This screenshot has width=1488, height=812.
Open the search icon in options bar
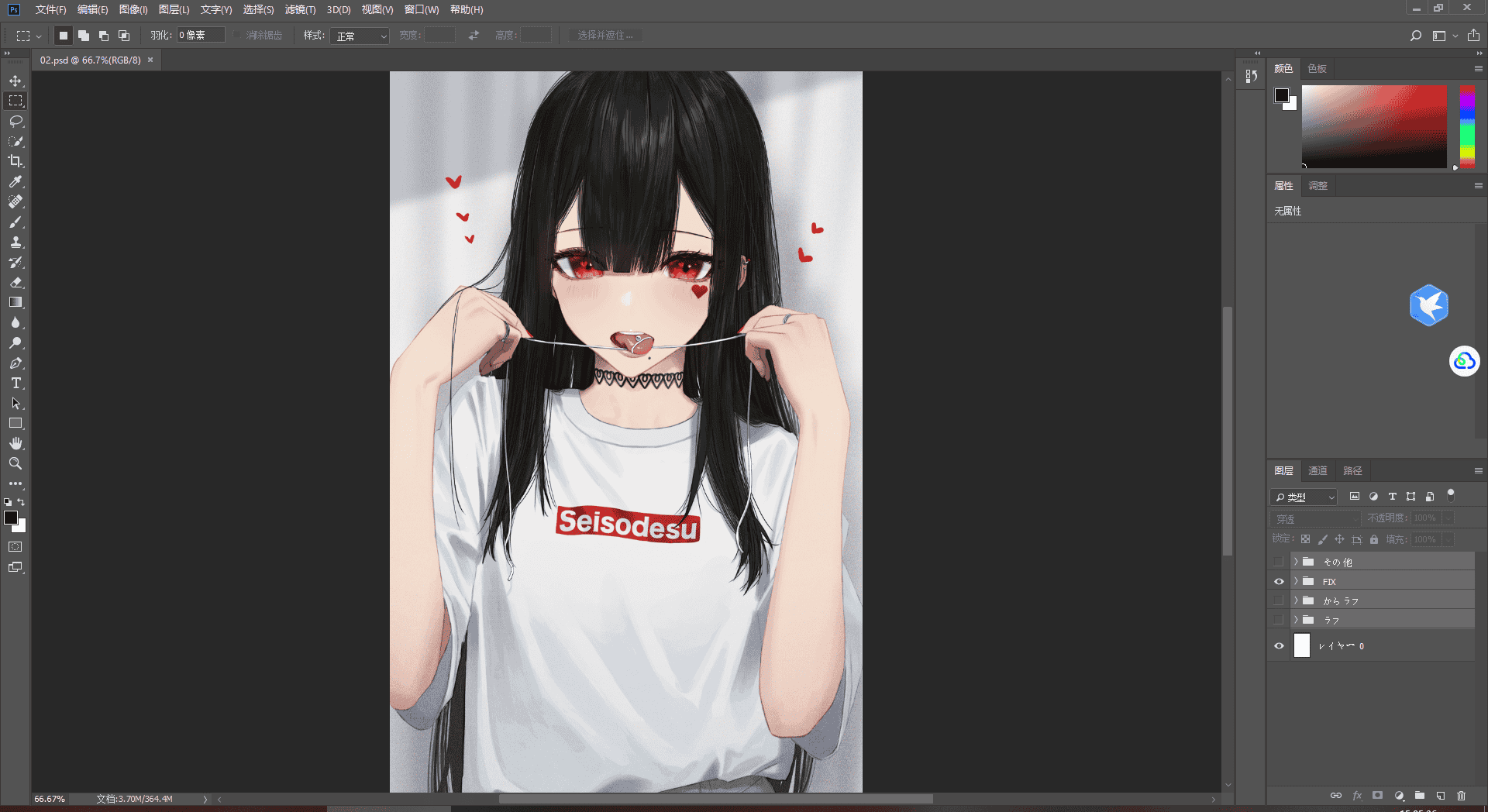click(x=1416, y=36)
